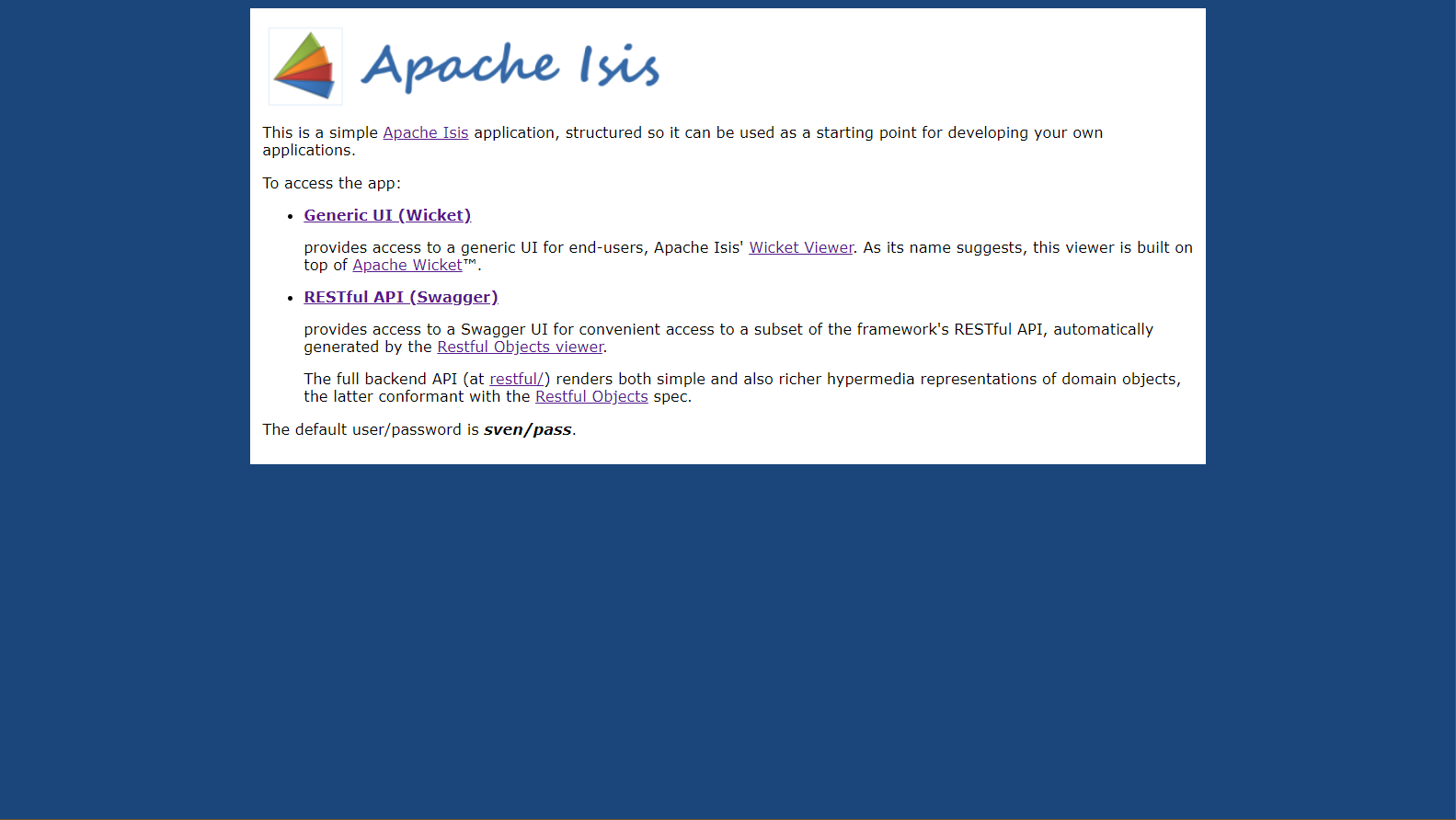
Task: Click the handwritten Apache Isis wordmark
Action: point(510,66)
